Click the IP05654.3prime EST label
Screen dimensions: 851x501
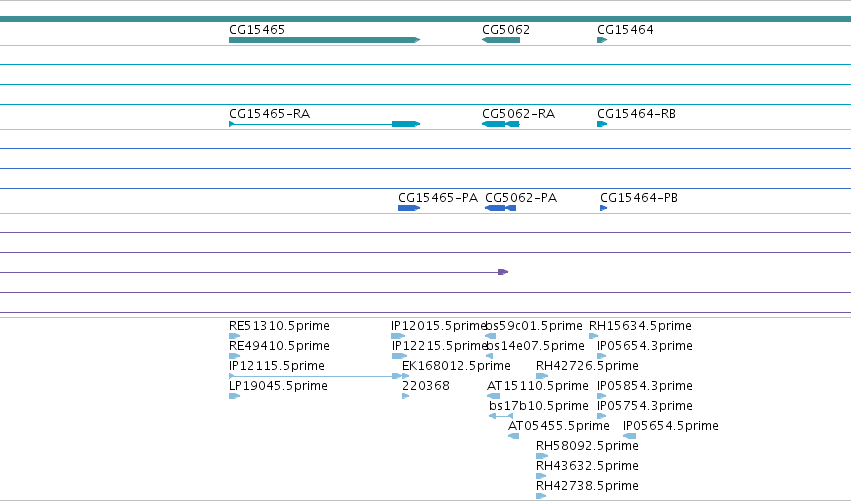point(645,346)
